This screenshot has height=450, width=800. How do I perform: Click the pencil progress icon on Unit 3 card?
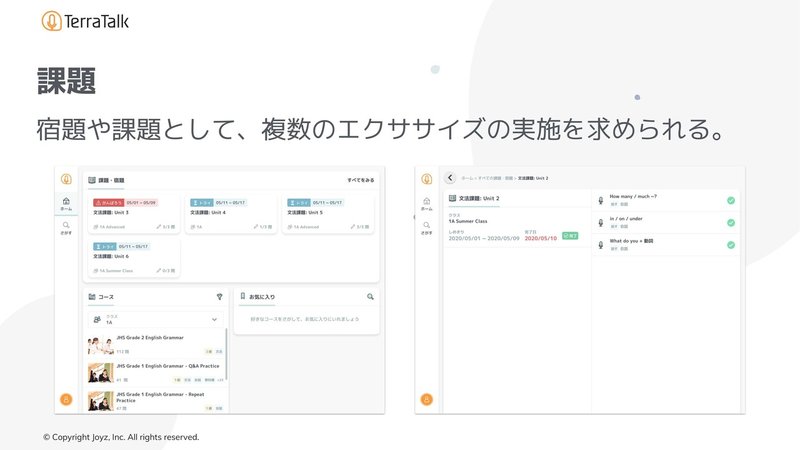tap(159, 227)
